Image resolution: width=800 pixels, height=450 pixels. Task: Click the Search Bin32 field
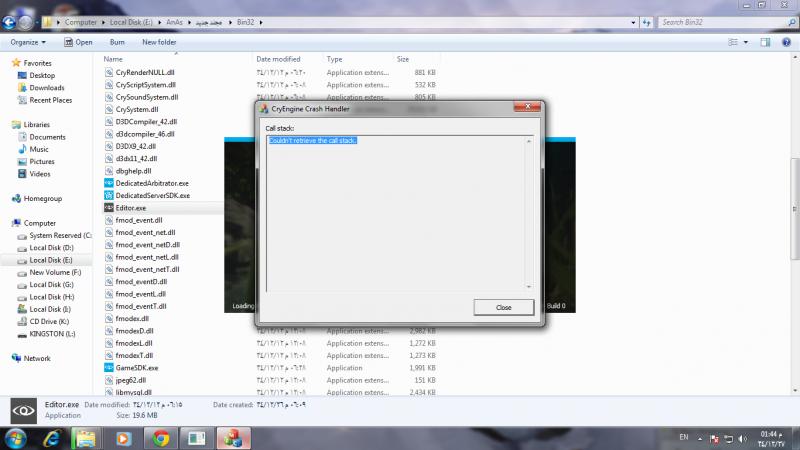click(723, 22)
